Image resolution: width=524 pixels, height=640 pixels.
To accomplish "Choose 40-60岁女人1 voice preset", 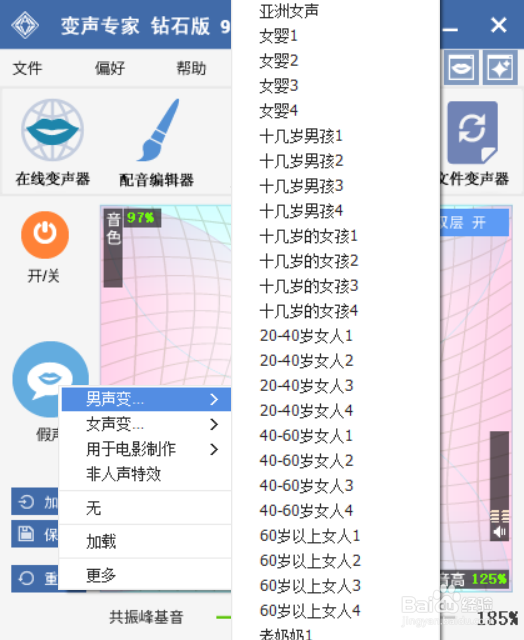I will [306, 436].
